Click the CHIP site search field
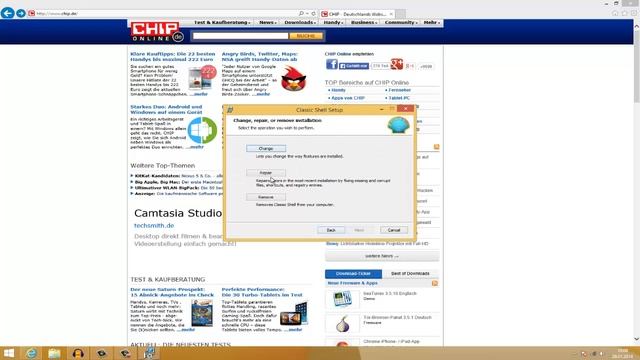This screenshot has height=360, width=640. [240, 36]
